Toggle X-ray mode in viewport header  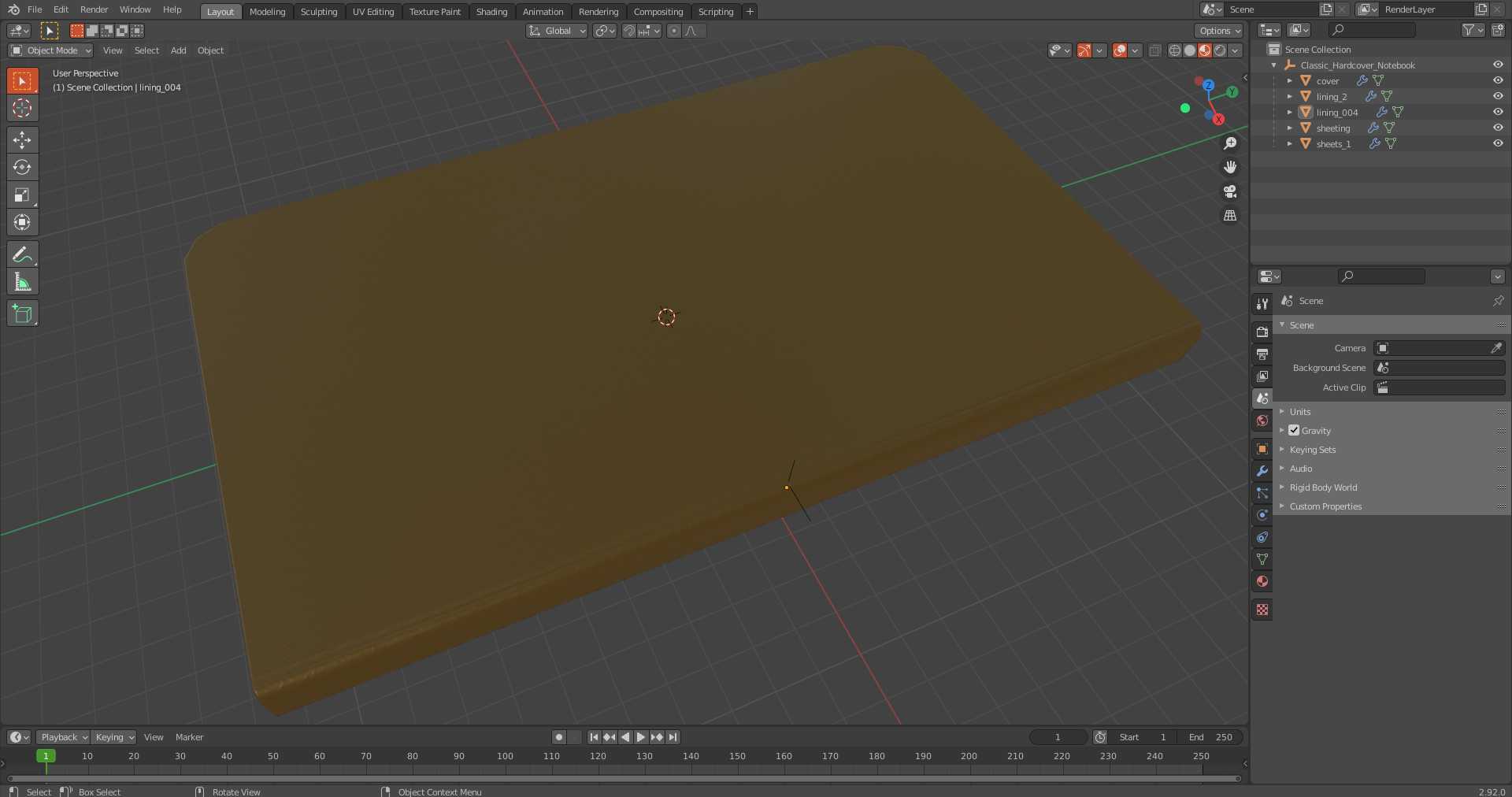click(1154, 50)
